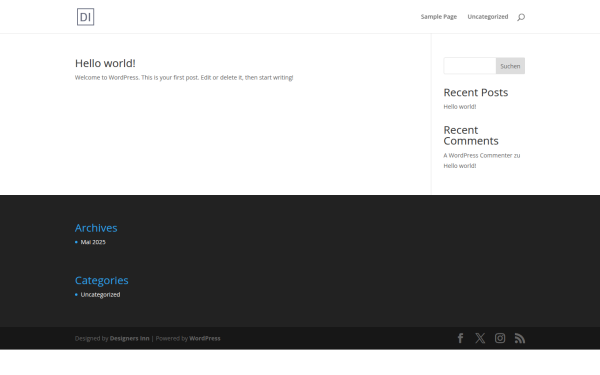Visit A WordPress Commenter link

[478, 155]
